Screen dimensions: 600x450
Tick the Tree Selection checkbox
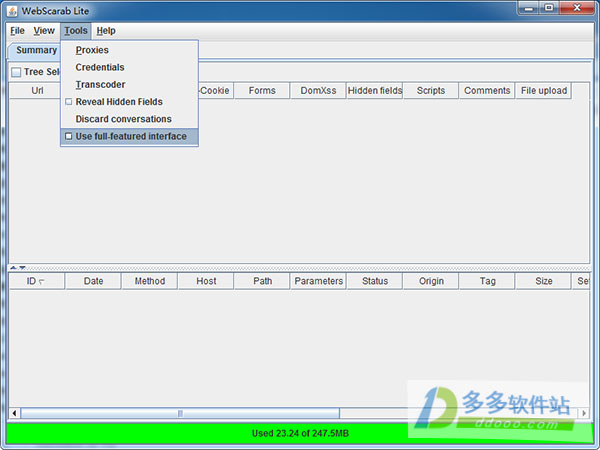[x=16, y=72]
